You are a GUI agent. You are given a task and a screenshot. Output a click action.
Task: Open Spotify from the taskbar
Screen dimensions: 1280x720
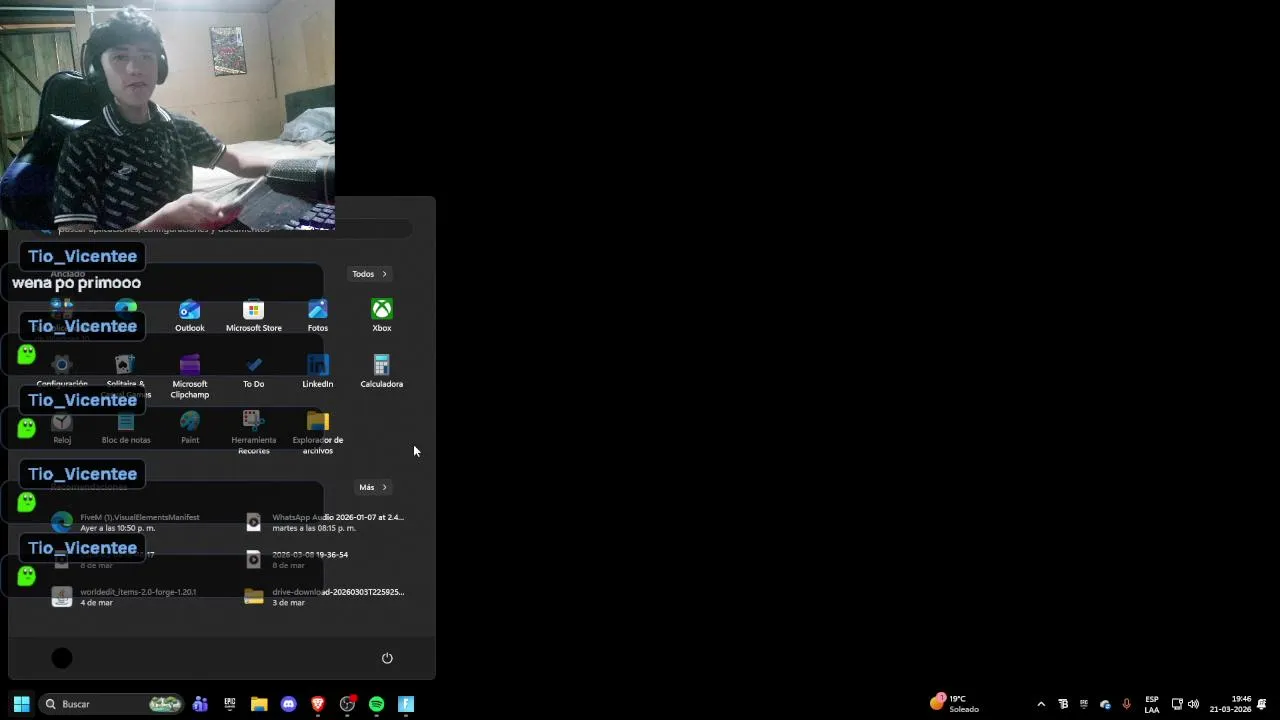pyautogui.click(x=376, y=704)
